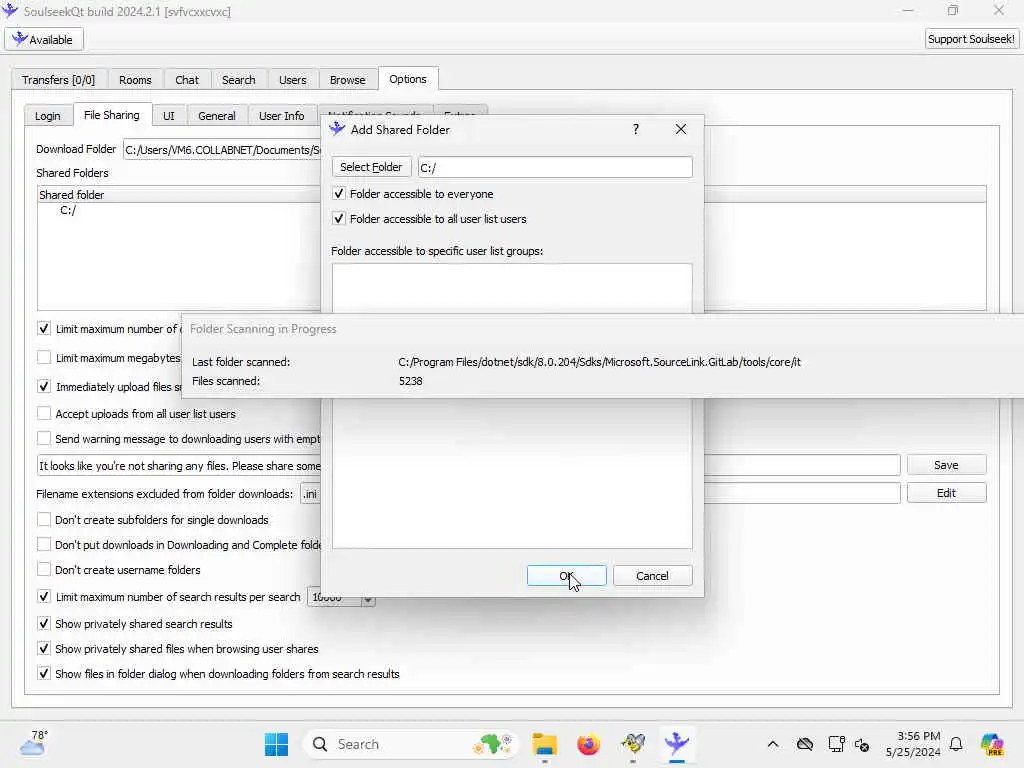The height and width of the screenshot is (768, 1024).
Task: Toggle Show files in folder dialog checkbox
Action: (x=44, y=673)
